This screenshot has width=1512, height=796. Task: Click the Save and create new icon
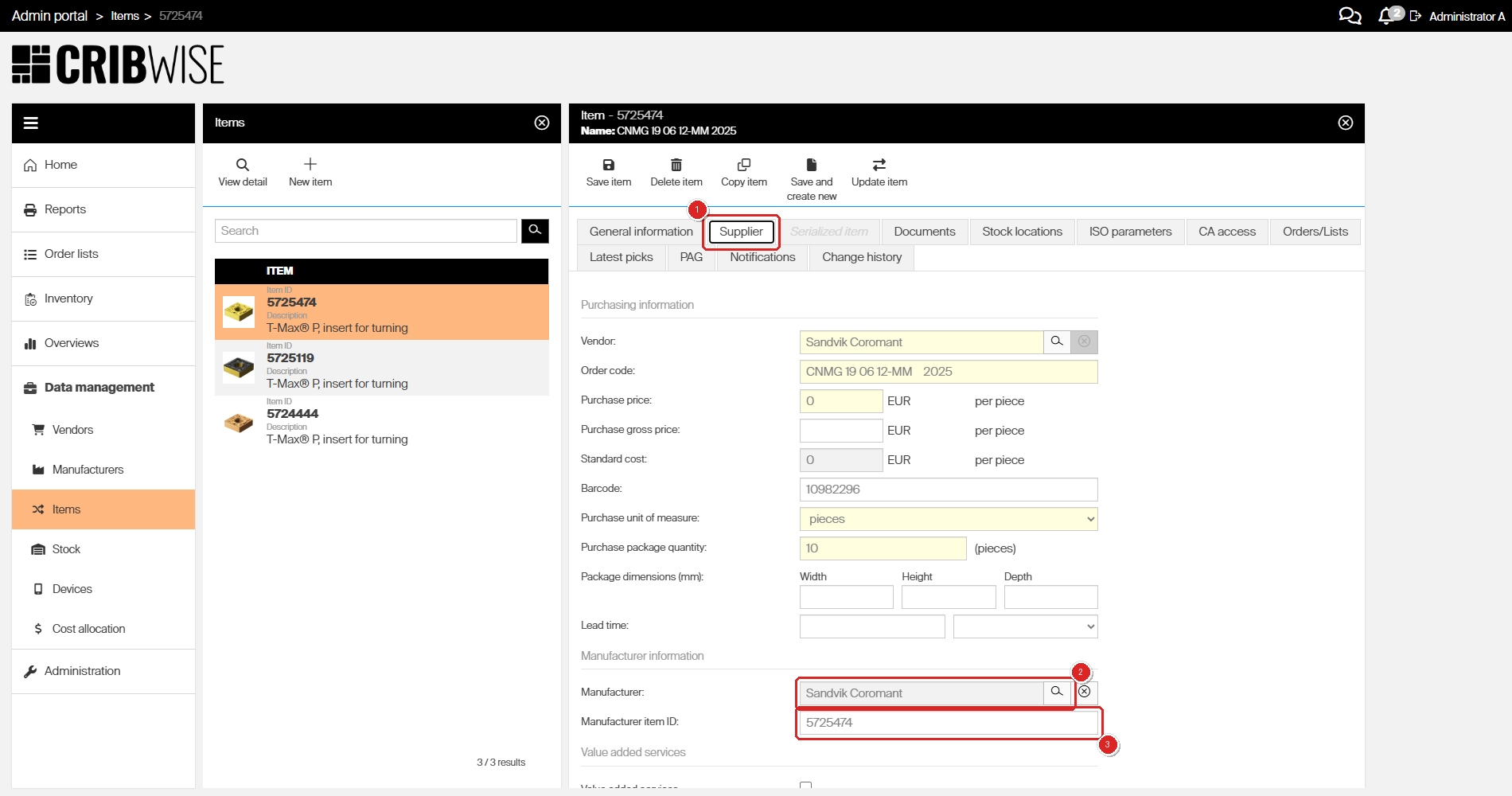coord(812,165)
